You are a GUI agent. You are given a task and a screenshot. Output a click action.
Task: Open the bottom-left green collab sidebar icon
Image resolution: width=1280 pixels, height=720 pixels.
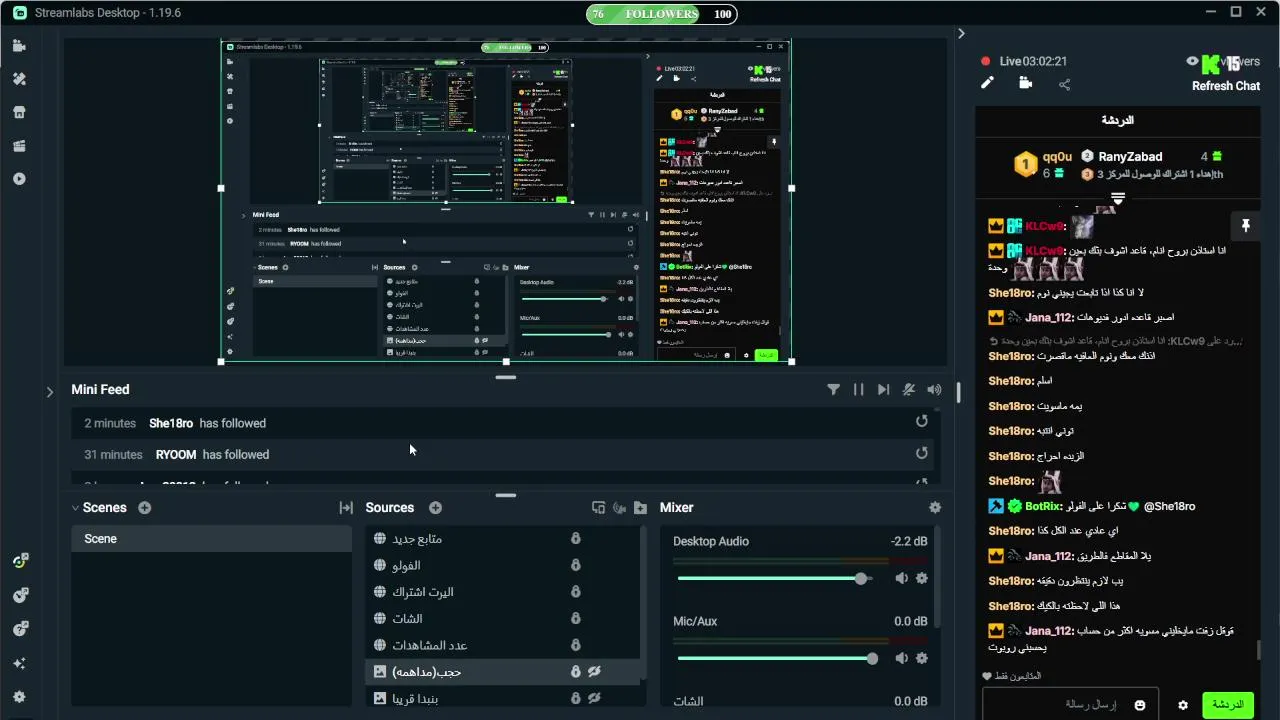19,562
